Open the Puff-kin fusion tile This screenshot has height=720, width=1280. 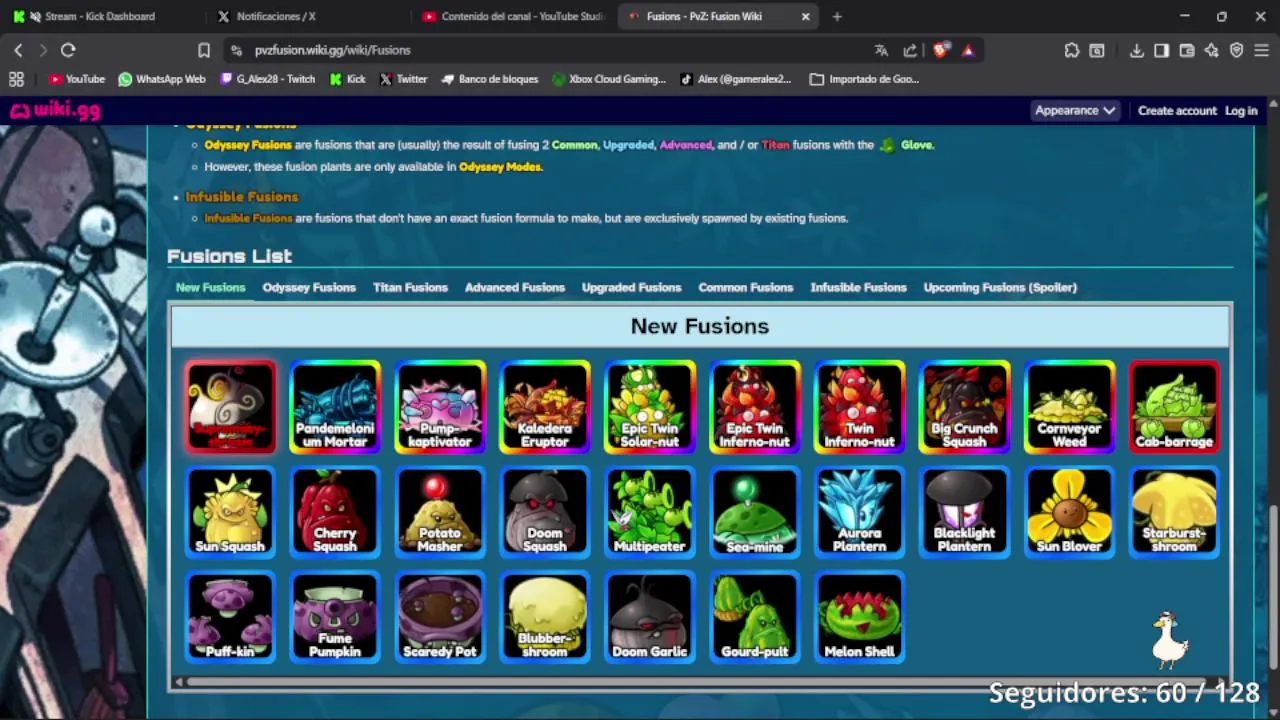pos(230,617)
